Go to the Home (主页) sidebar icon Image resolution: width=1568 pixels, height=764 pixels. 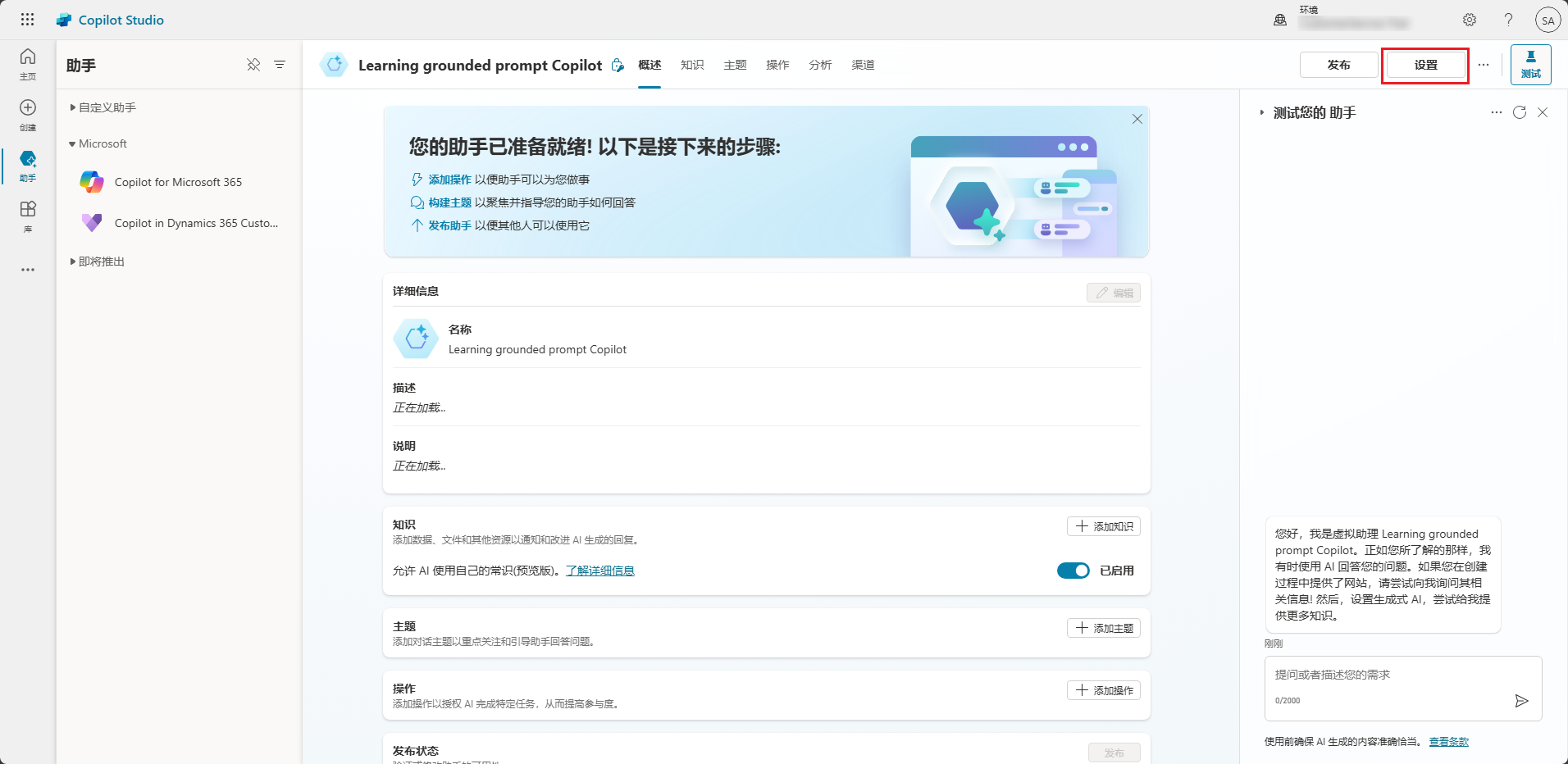tap(28, 64)
